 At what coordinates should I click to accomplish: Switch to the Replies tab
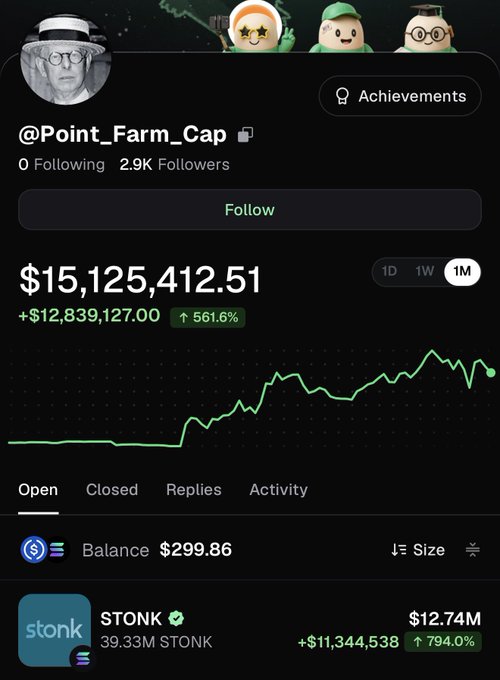[194, 490]
